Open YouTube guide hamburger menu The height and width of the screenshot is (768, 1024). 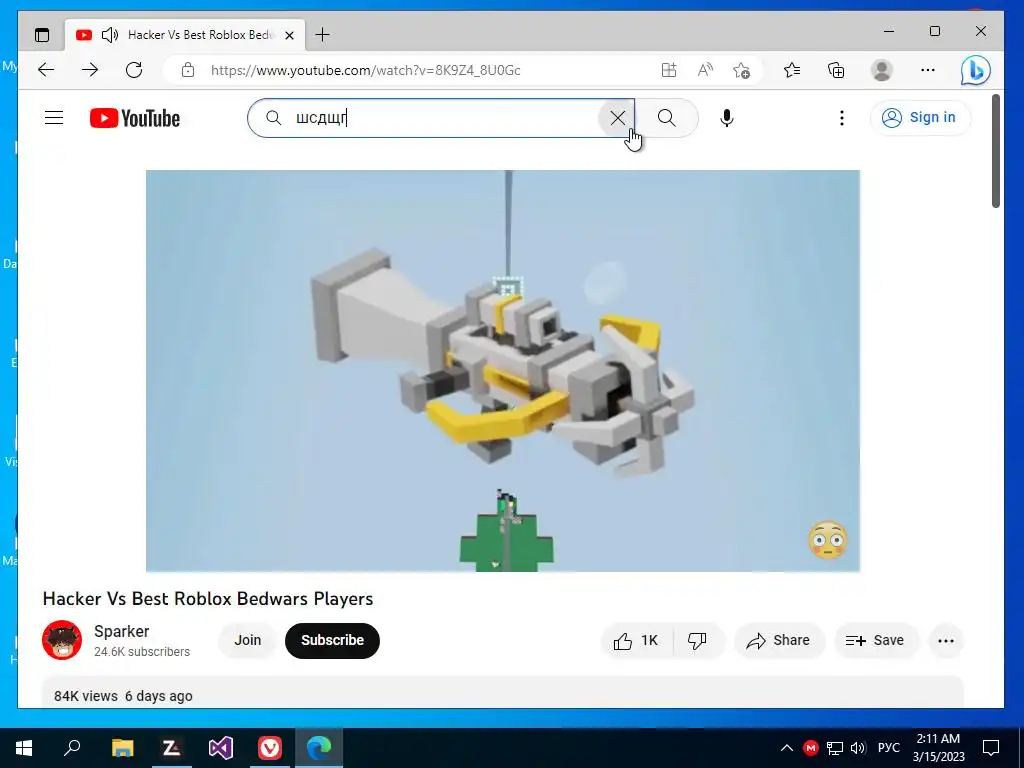click(54, 118)
